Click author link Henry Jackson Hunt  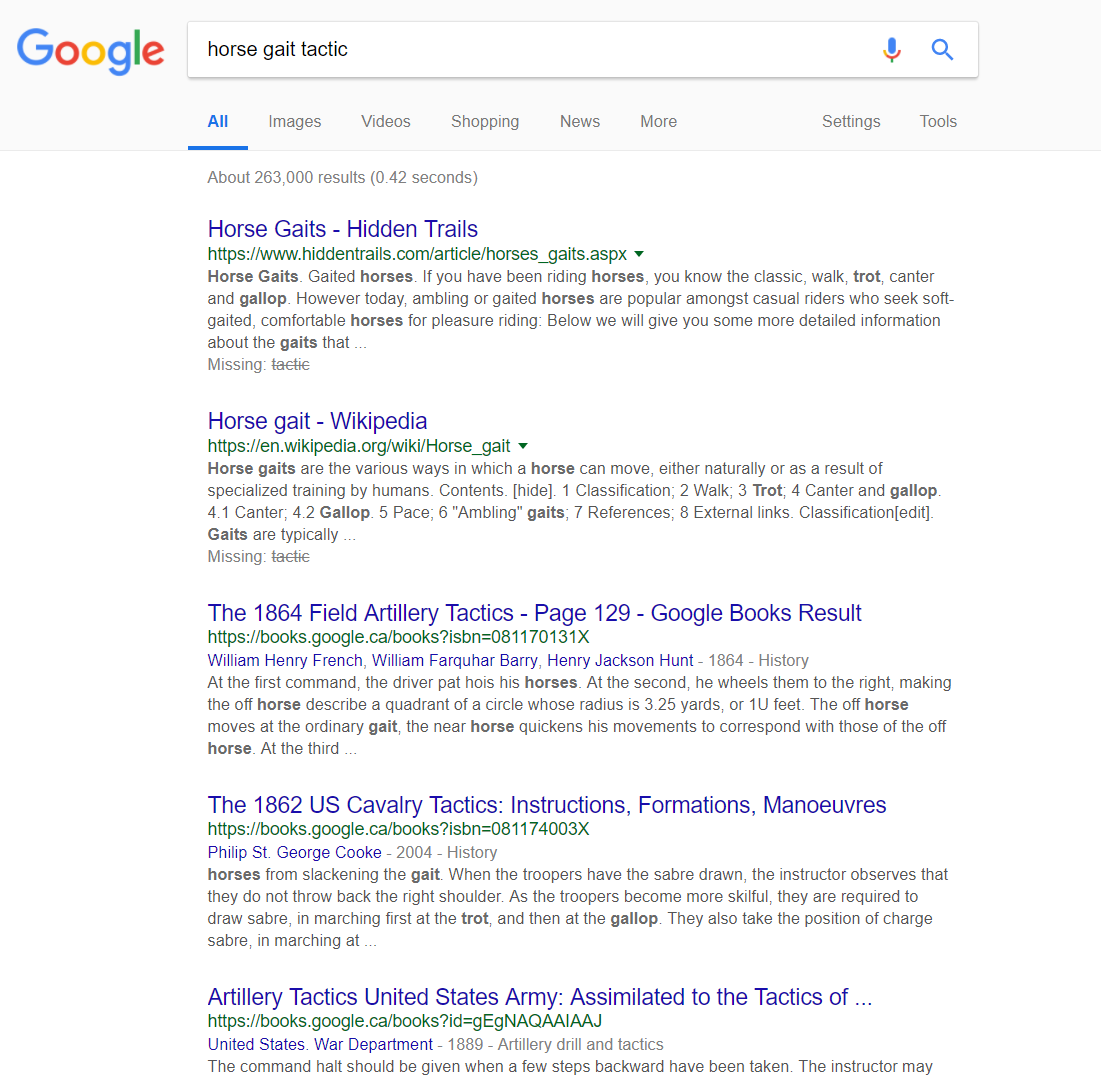tap(620, 660)
